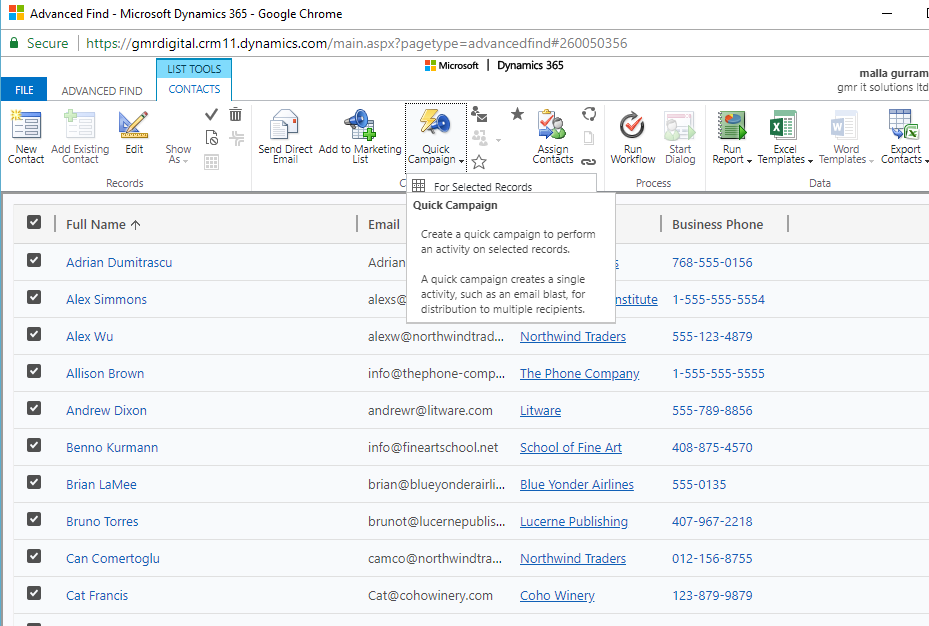Click the Deactivate document icon
The width and height of the screenshot is (929, 626).
coord(212,138)
